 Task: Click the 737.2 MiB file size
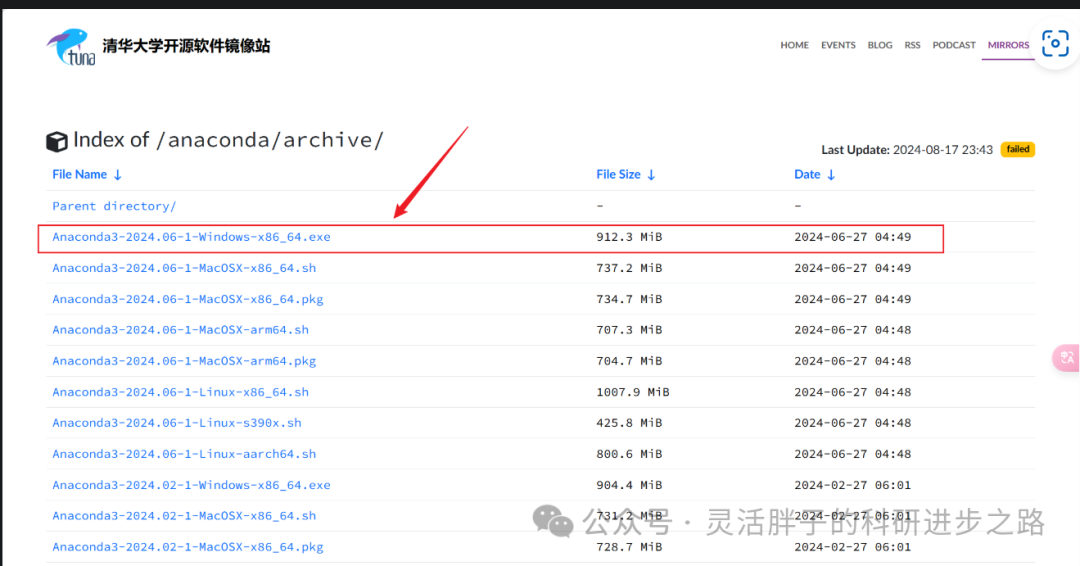pos(629,268)
